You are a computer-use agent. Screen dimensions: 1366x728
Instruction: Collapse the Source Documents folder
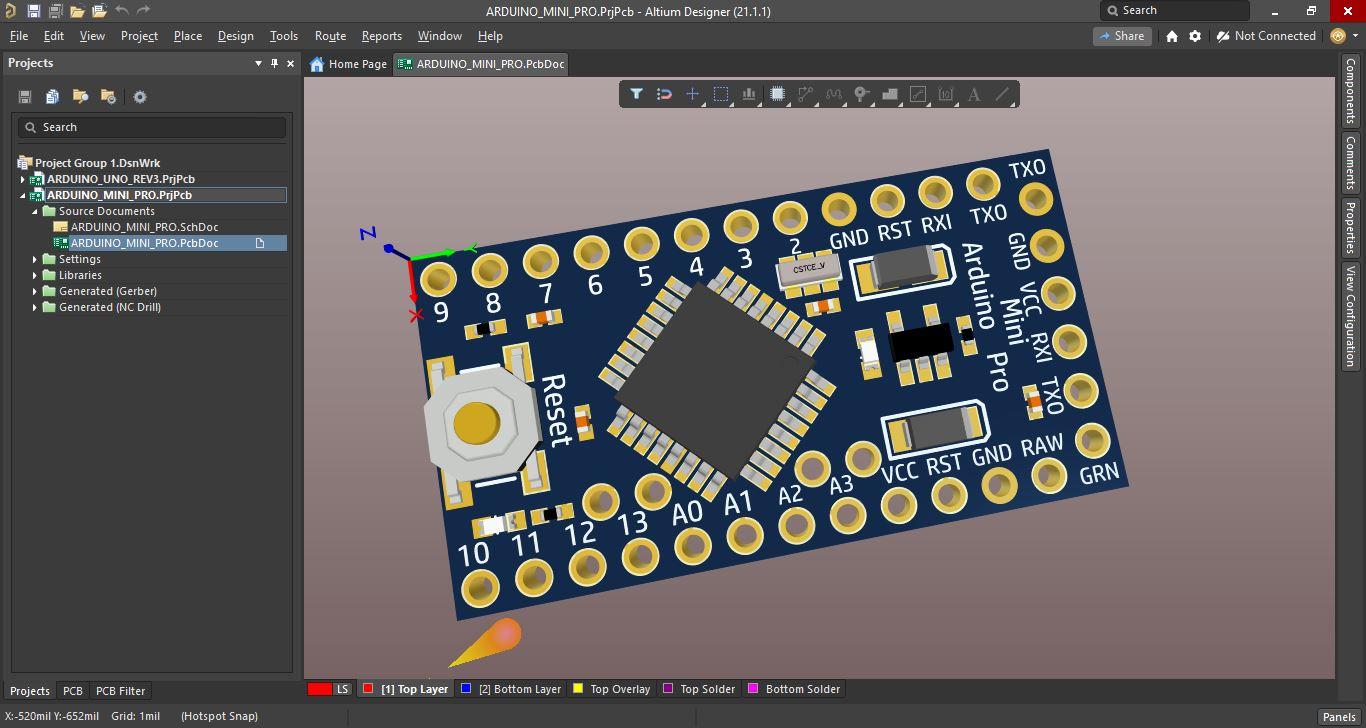click(x=35, y=211)
